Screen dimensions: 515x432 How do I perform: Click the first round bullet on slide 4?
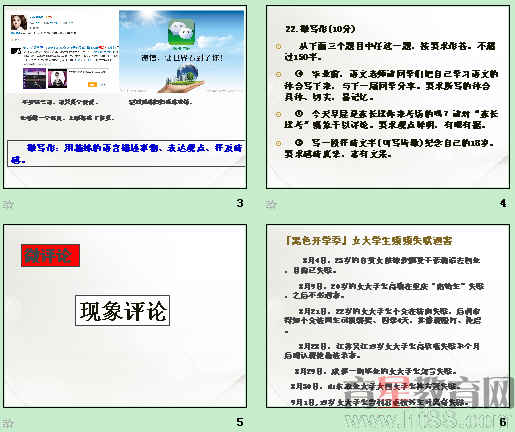(278, 46)
